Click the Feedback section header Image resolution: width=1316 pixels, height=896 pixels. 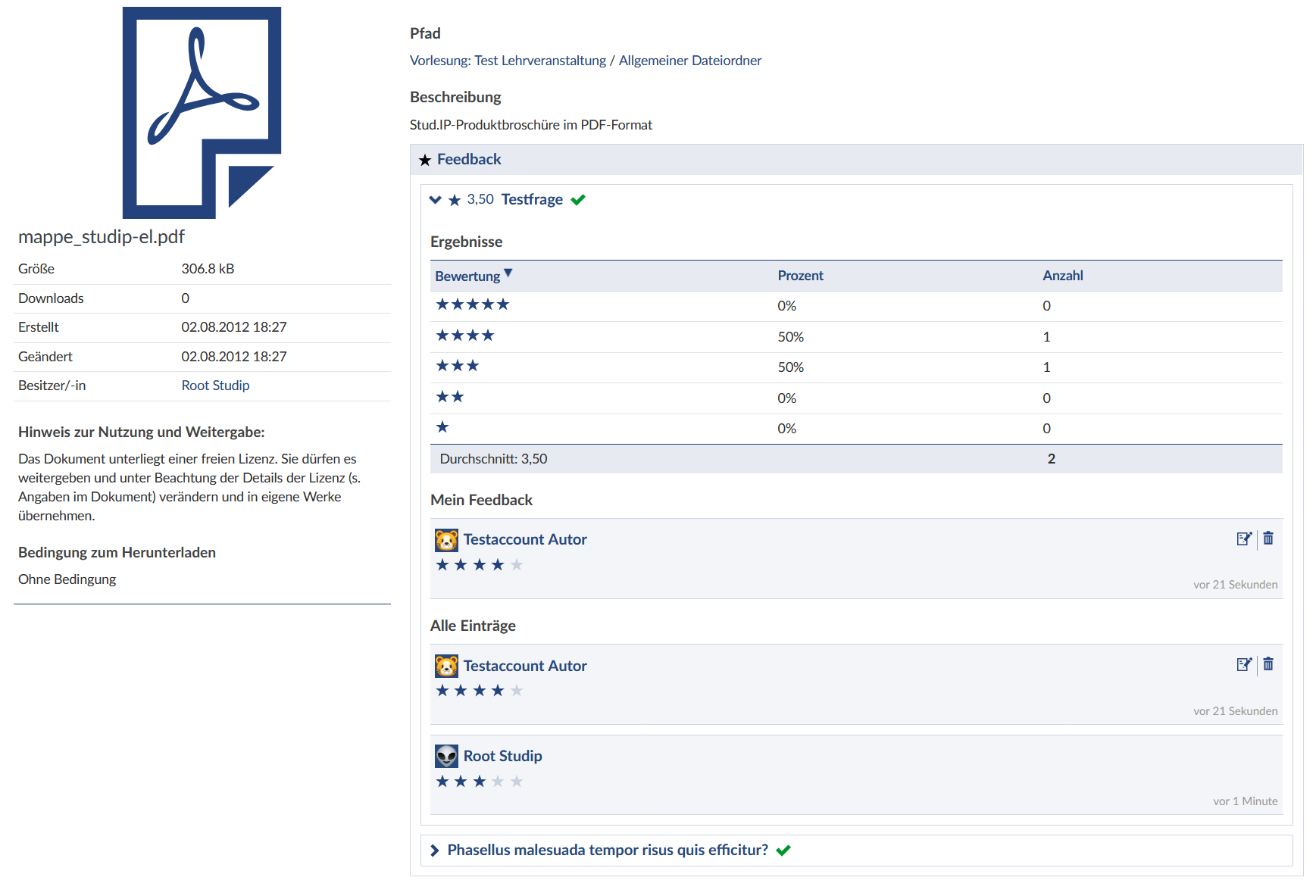[469, 160]
